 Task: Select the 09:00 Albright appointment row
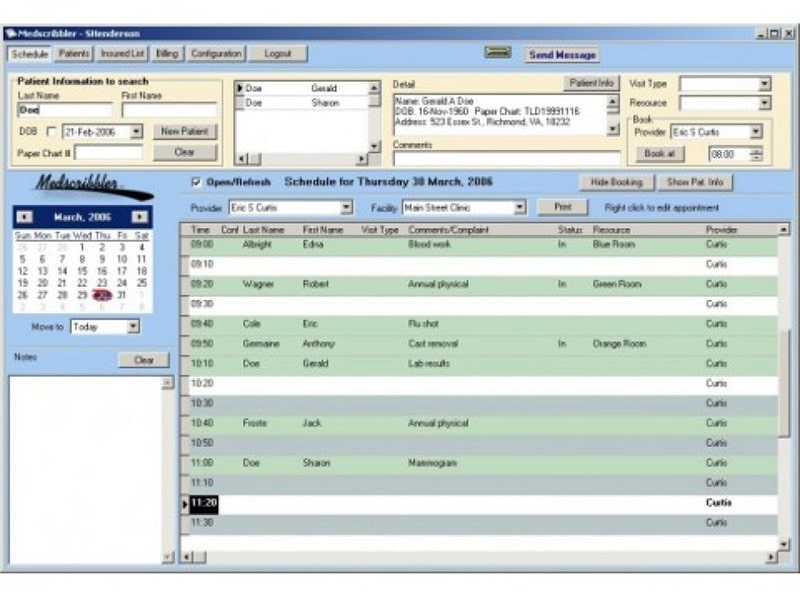tap(483, 245)
